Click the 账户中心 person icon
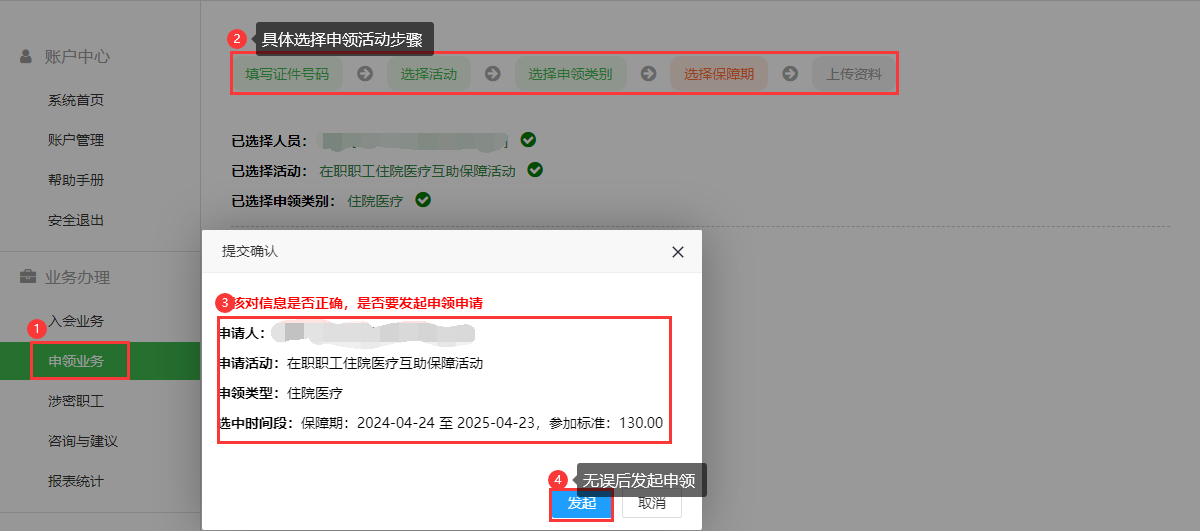This screenshot has width=1200, height=531. coord(26,57)
